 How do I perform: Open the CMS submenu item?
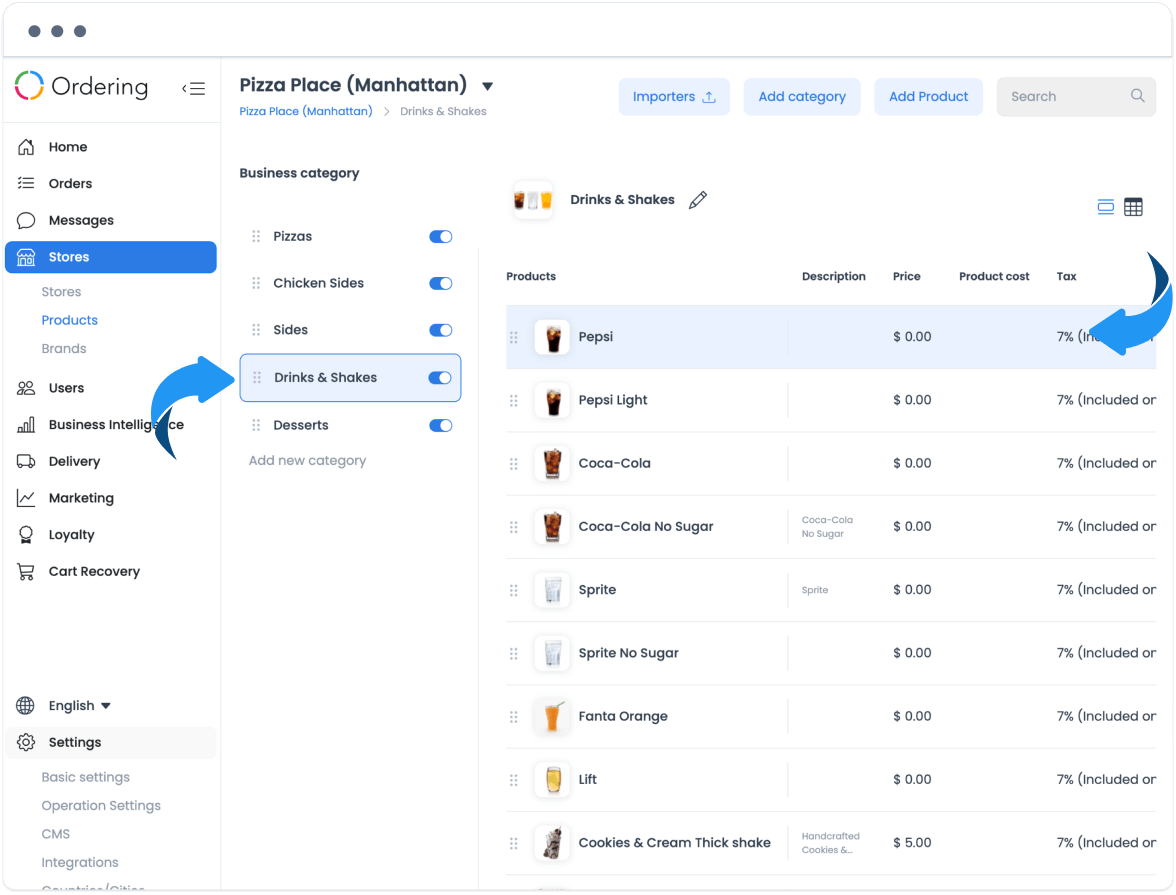(x=56, y=834)
